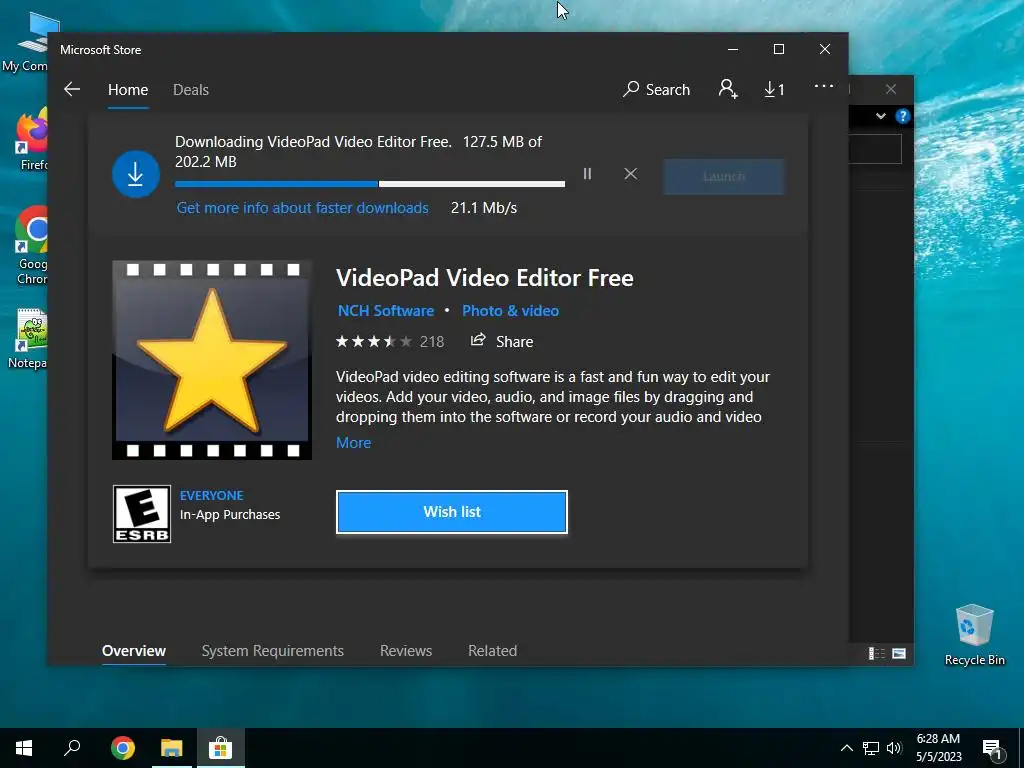Go back with the arrow in Microsoft Store
Image resolution: width=1024 pixels, height=768 pixels.
point(72,89)
